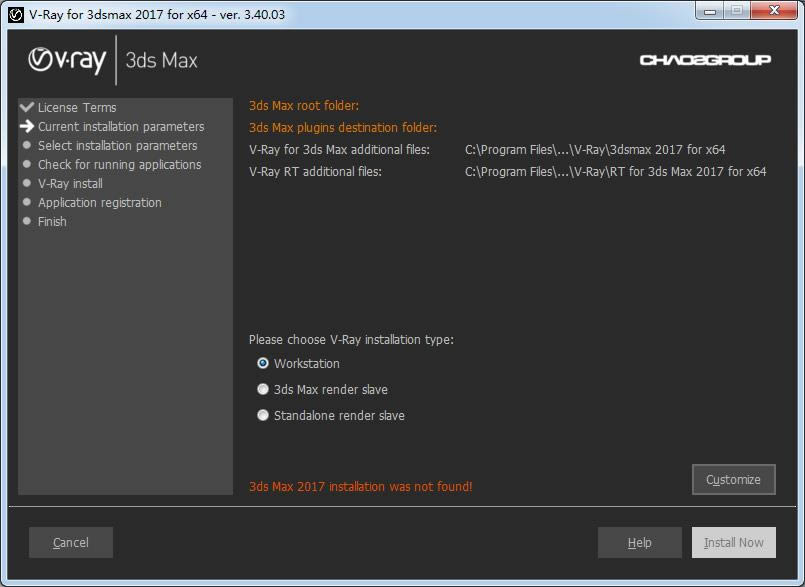Click the V-Ray for 3ds Max additional files label
This screenshot has height=587, width=805.
(339, 149)
